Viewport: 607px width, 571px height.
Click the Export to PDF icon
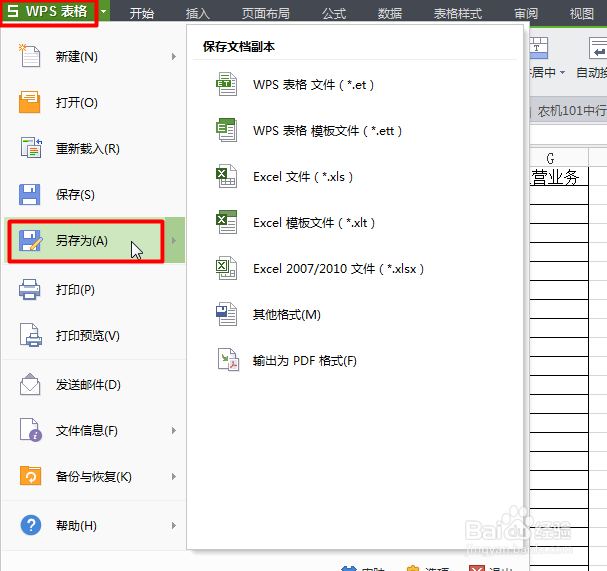pos(228,360)
